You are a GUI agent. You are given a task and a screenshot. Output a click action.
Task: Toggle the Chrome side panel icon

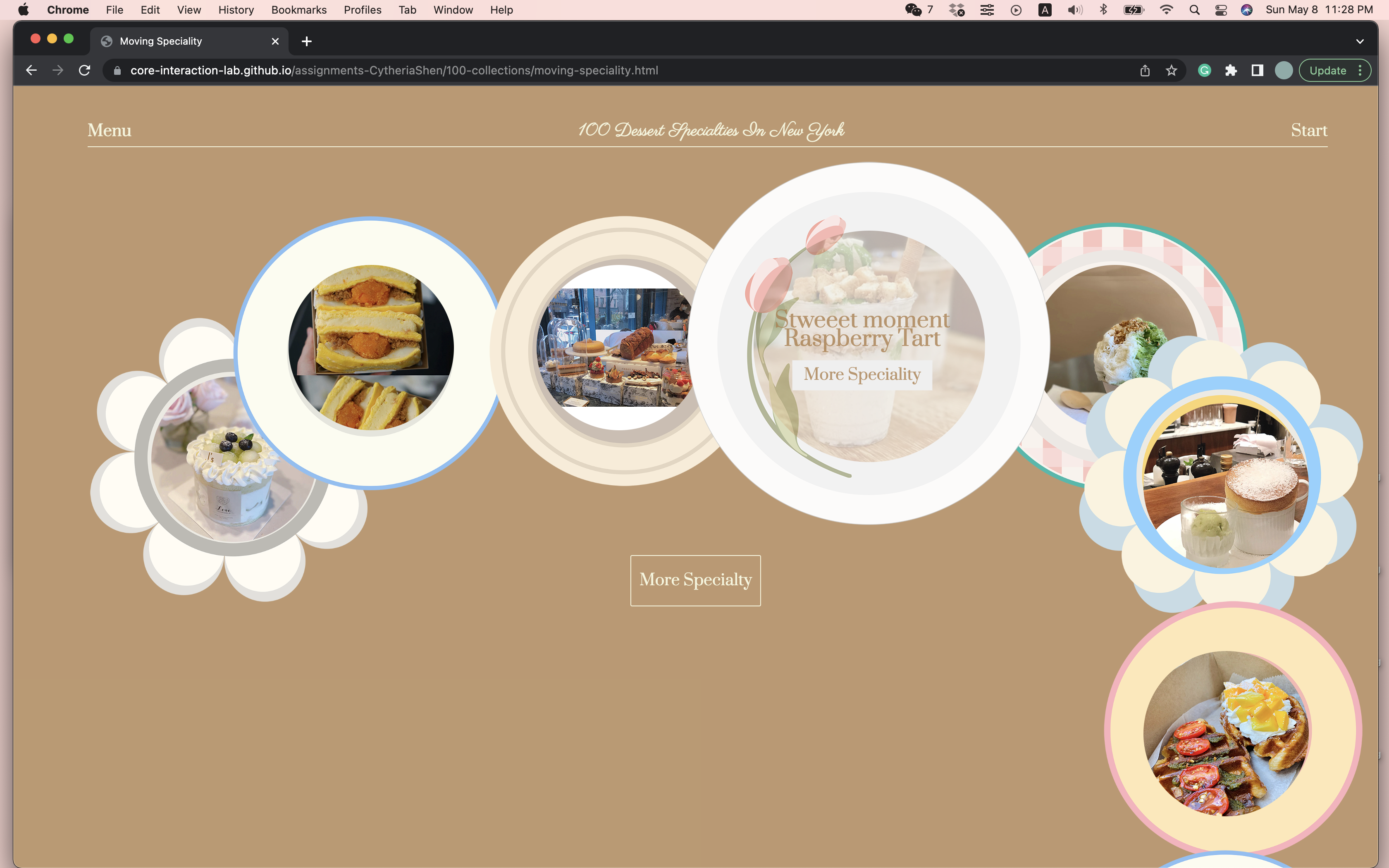point(1257,70)
